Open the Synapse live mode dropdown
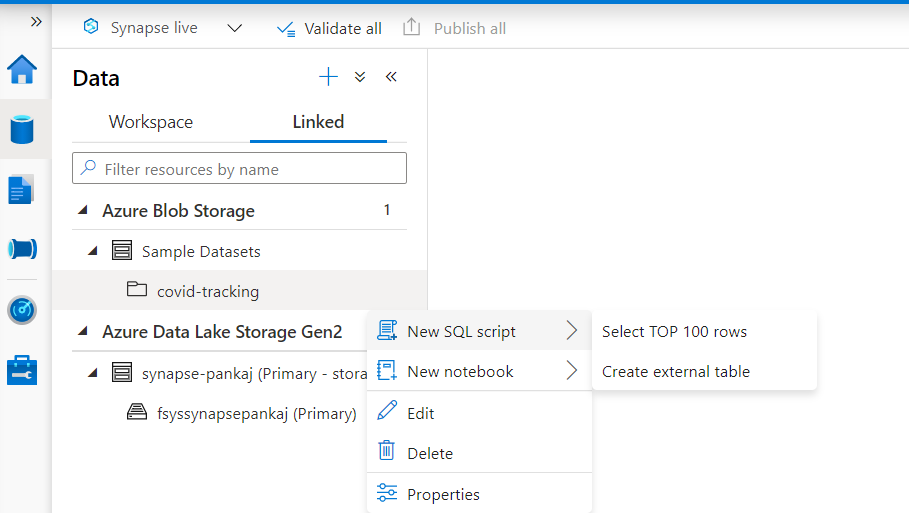This screenshot has width=909, height=513. click(x=234, y=28)
